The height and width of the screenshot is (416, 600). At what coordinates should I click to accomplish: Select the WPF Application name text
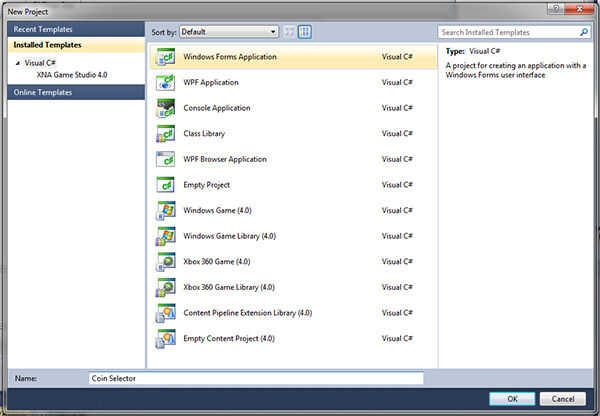pos(211,82)
